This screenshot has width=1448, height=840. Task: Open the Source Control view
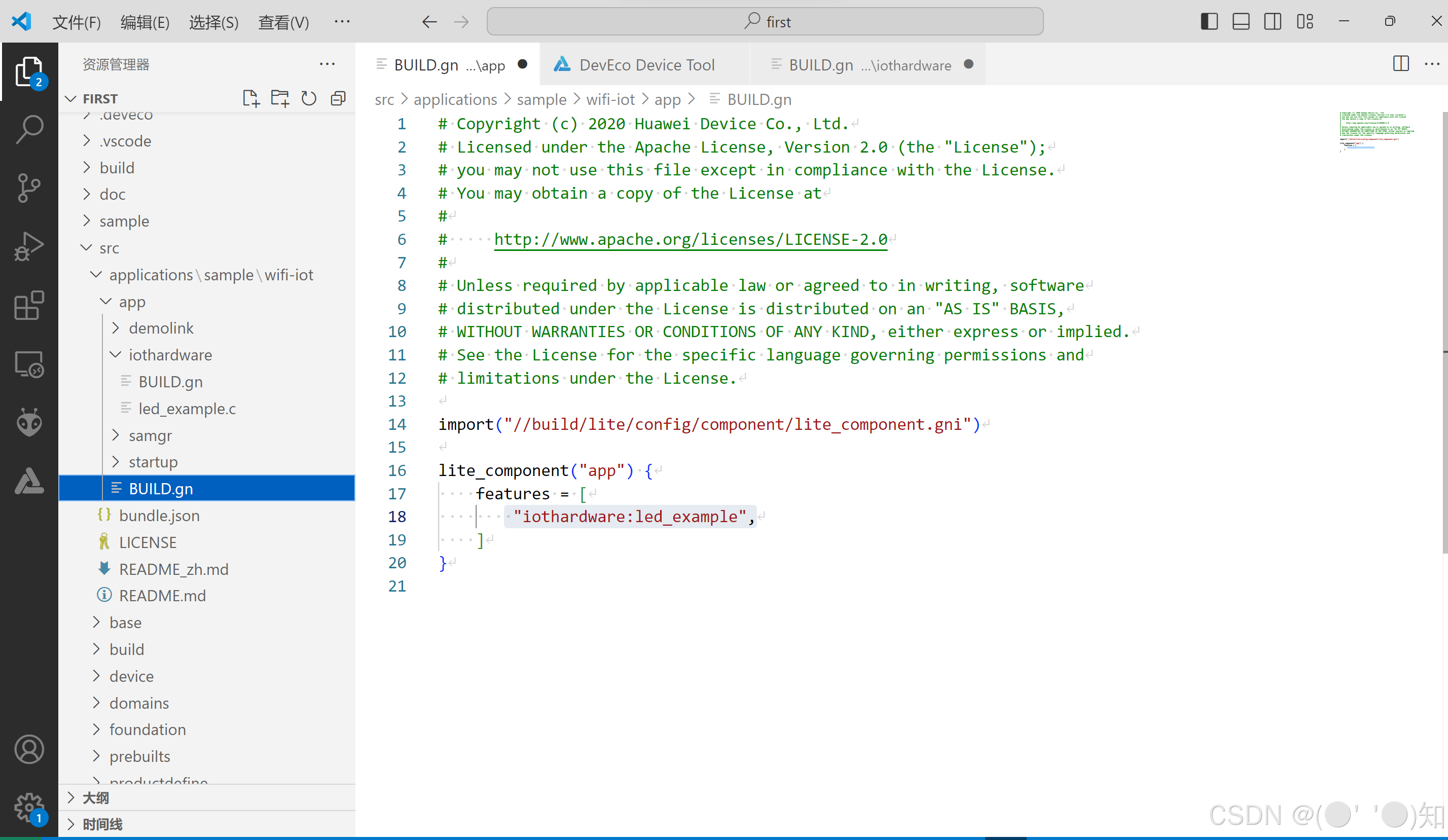tap(29, 188)
